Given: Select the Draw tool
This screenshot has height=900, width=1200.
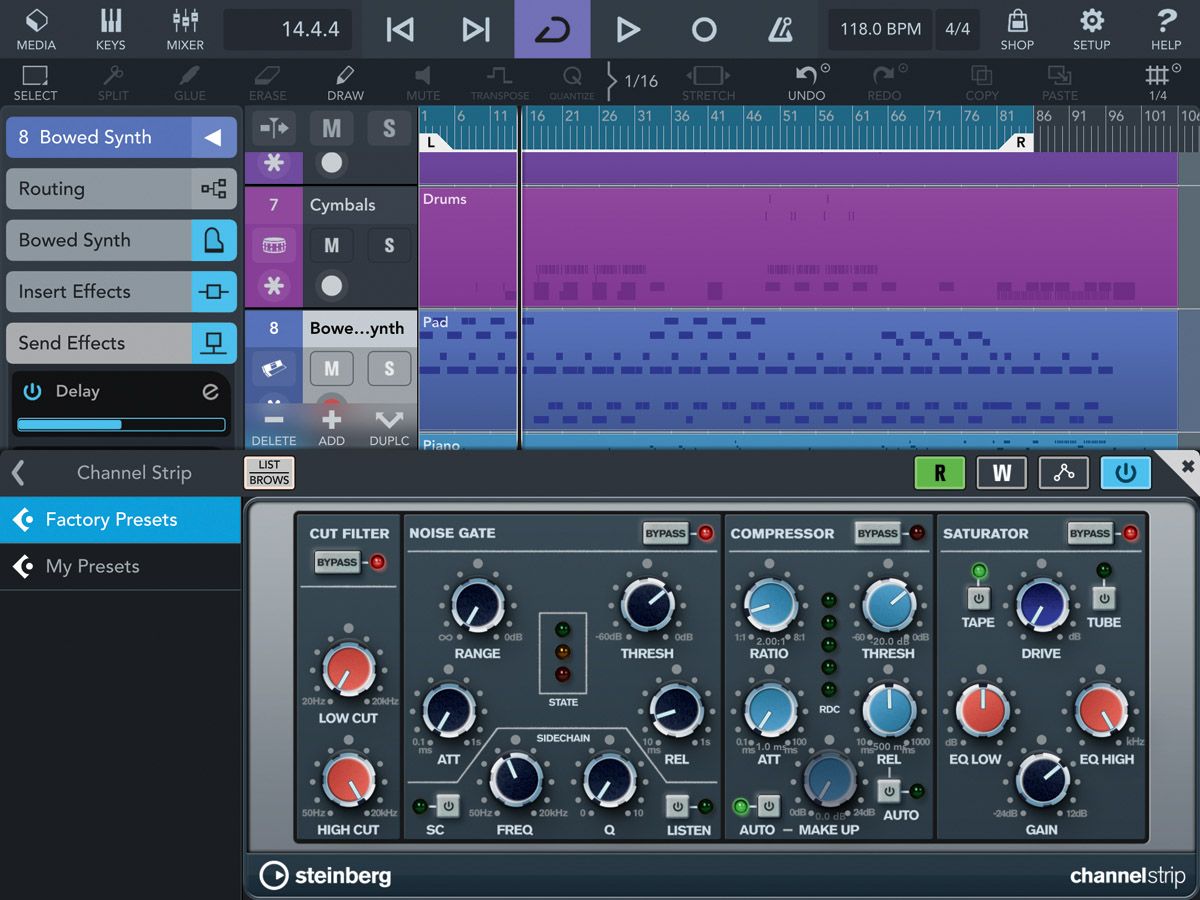Looking at the screenshot, I should point(345,80).
